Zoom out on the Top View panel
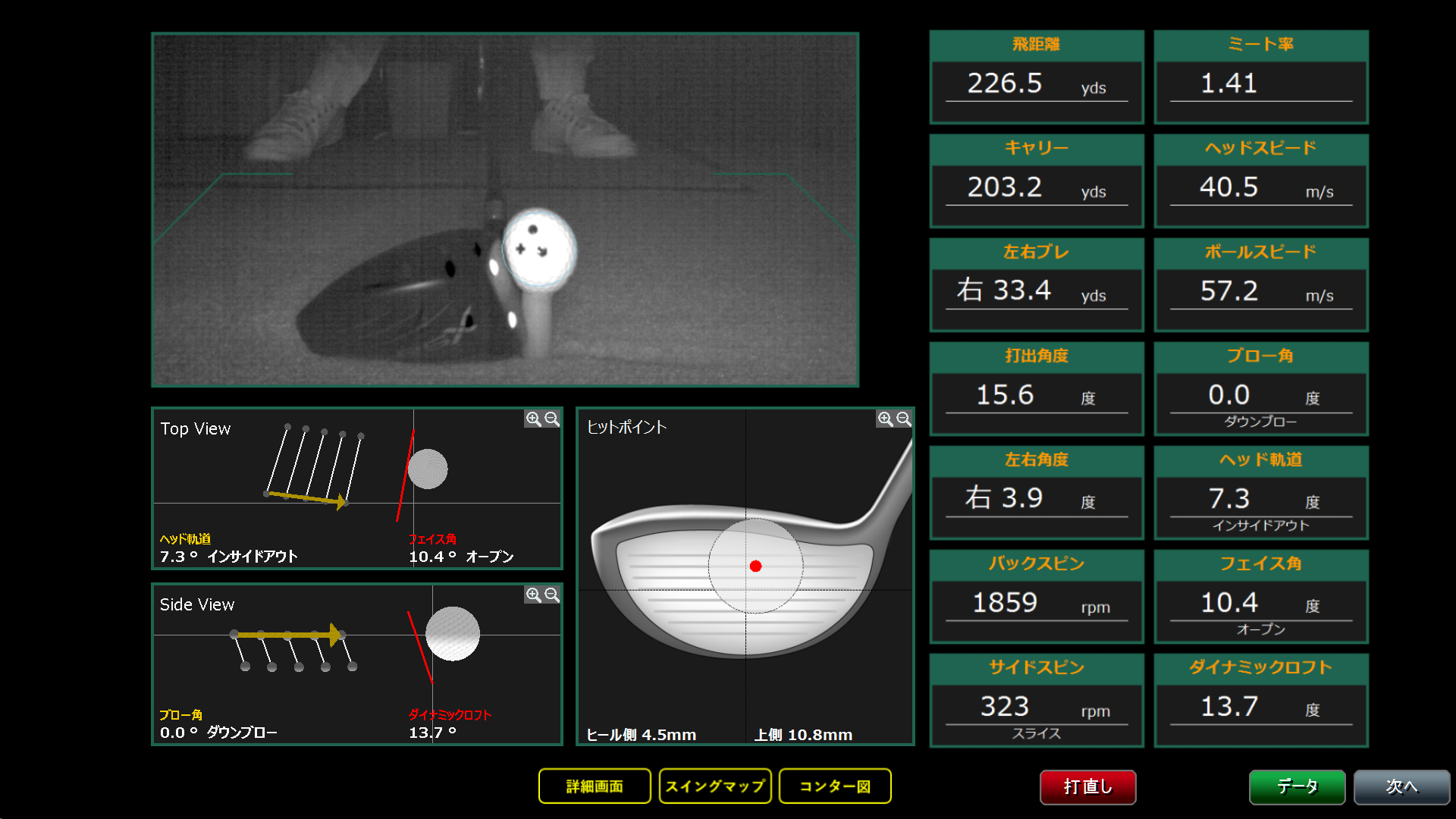This screenshot has width=1456, height=819. (552, 419)
